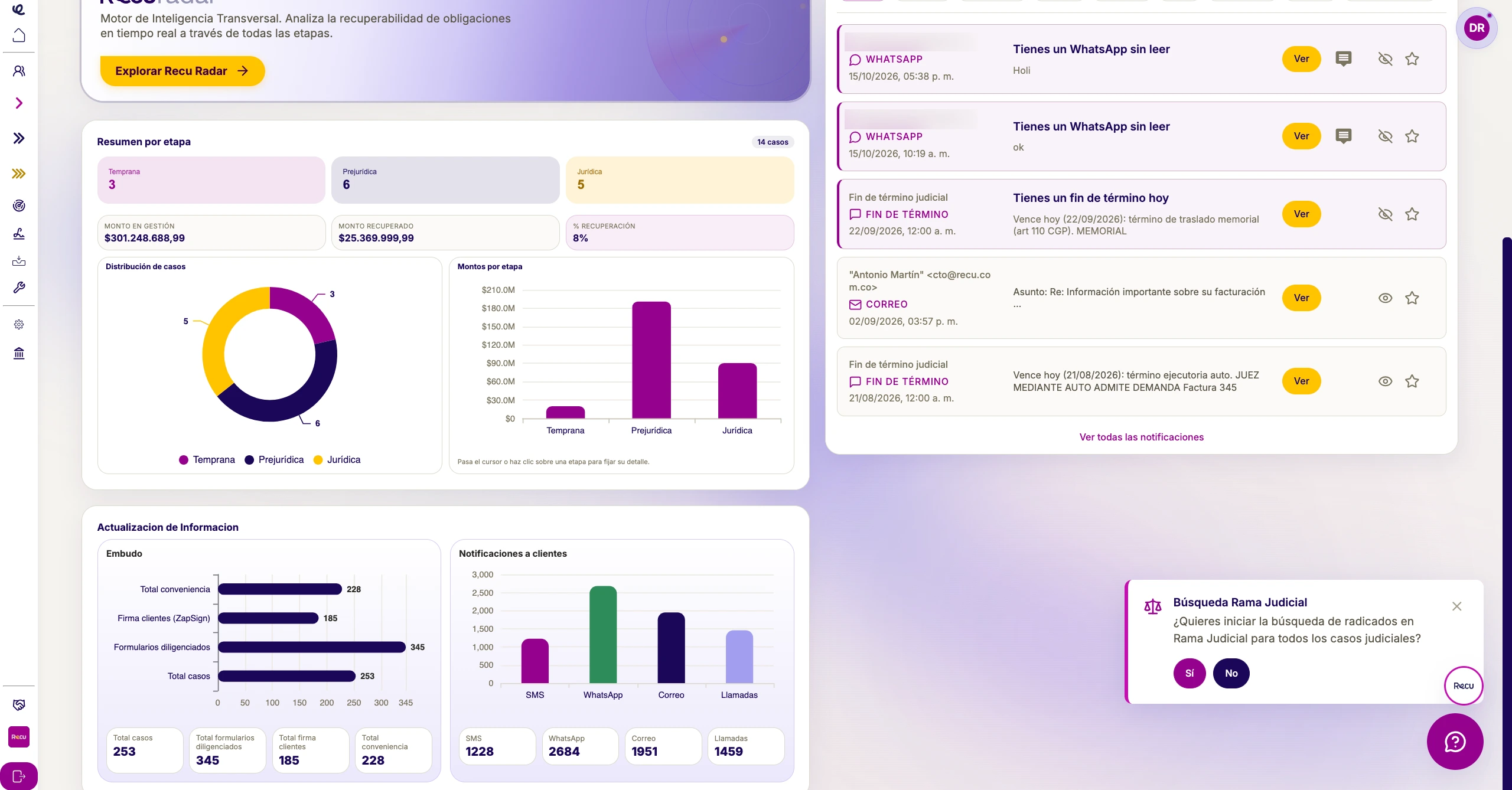Viewport: 1512px width, 790px height.
Task: Select the Prejurídica stage card
Action: point(445,179)
